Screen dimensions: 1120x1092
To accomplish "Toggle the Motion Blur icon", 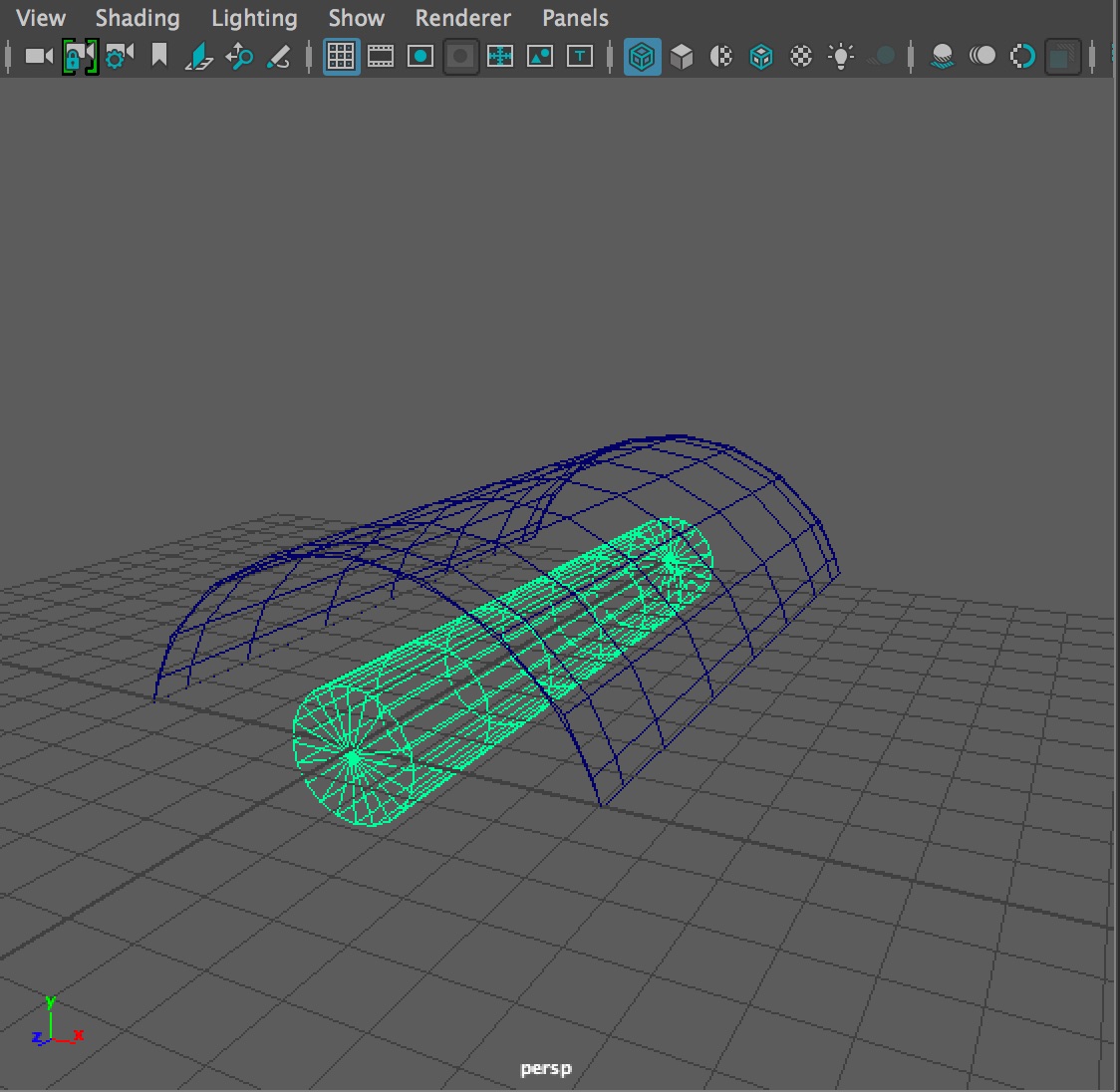I will click(x=982, y=57).
